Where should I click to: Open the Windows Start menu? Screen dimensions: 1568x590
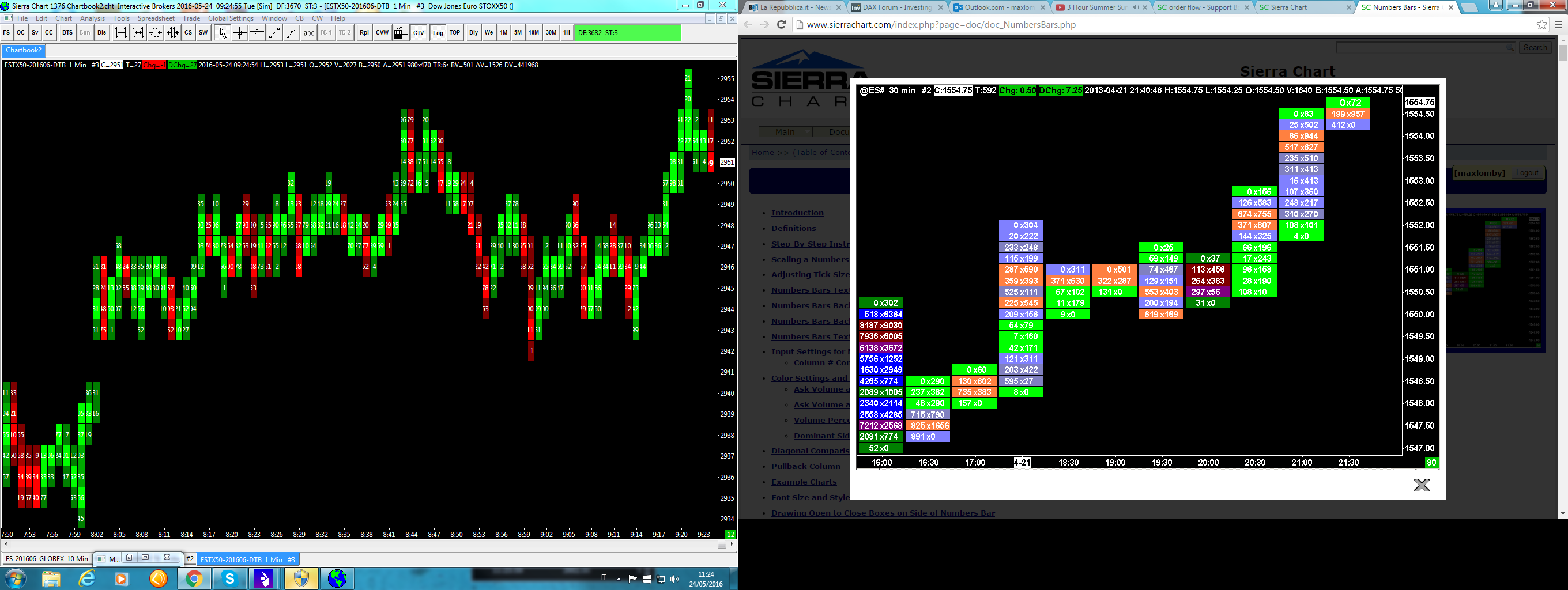click(x=14, y=578)
